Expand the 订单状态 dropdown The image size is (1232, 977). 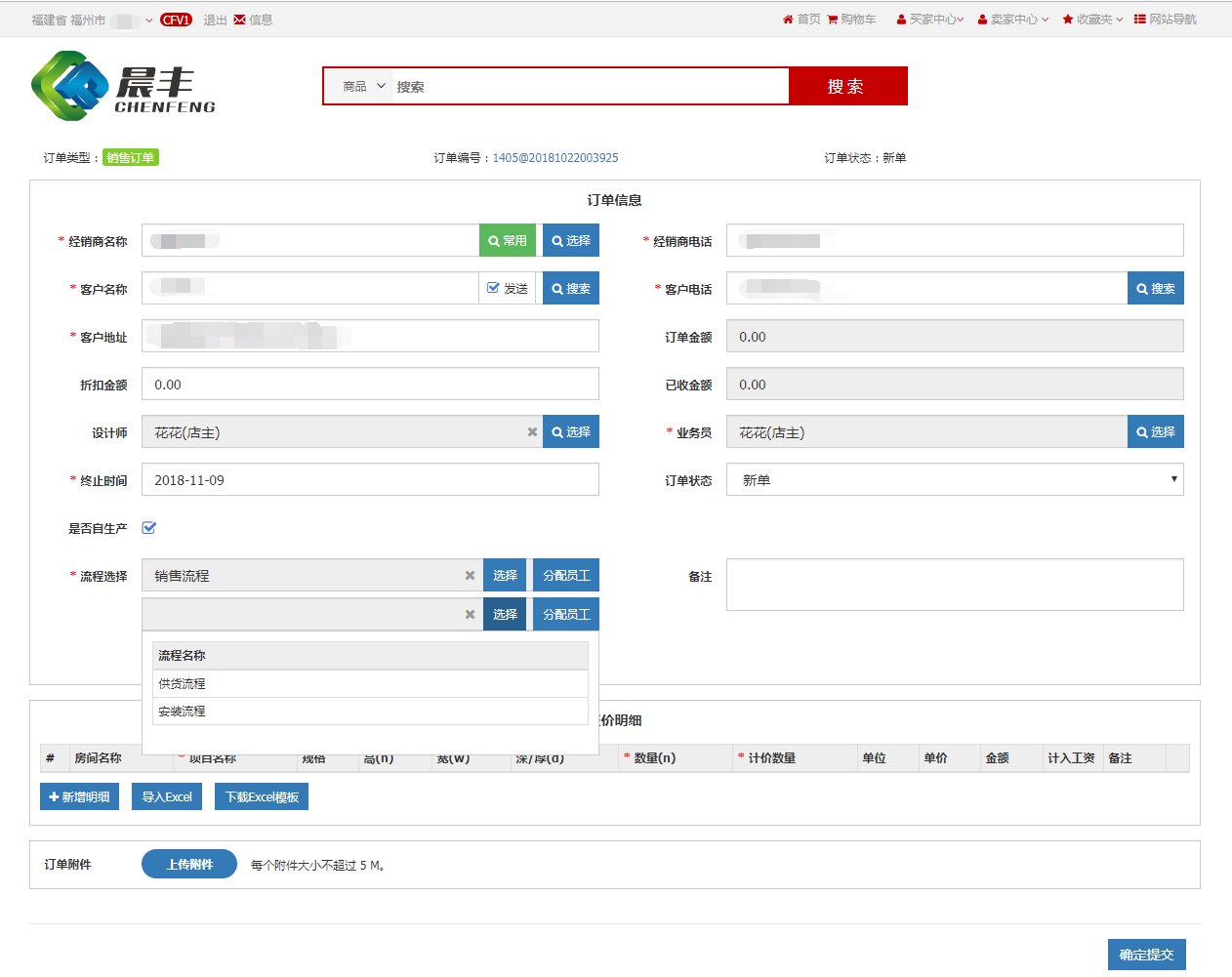pos(954,480)
